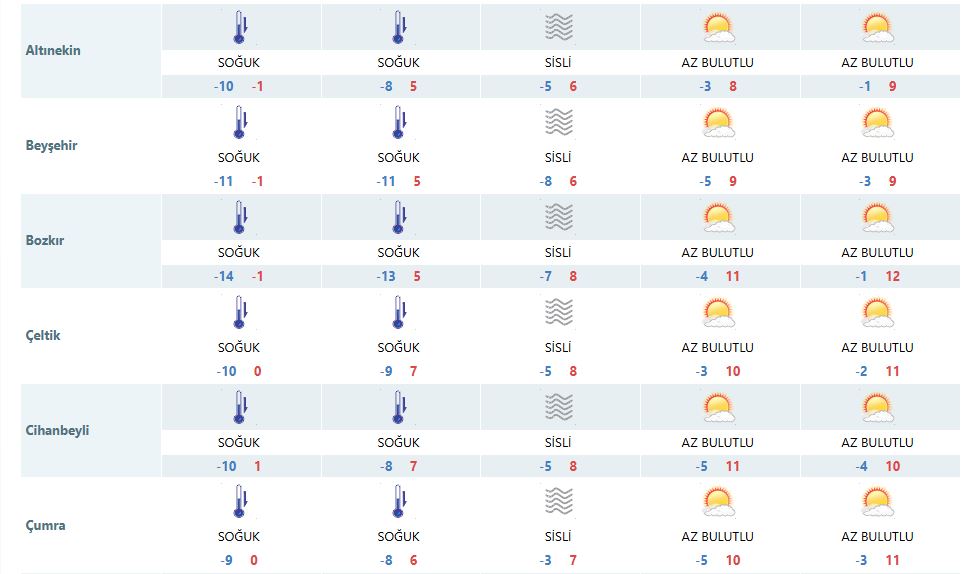The image size is (979, 574).
Task: Click Beyşehir fourth-day partly cloudy sun icon
Action: (x=719, y=122)
